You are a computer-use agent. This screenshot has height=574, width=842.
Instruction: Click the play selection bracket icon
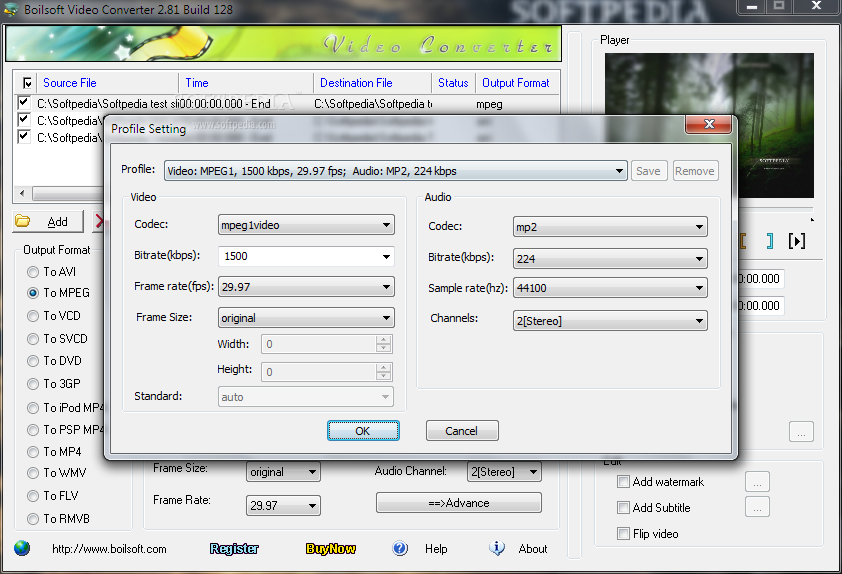tap(797, 241)
